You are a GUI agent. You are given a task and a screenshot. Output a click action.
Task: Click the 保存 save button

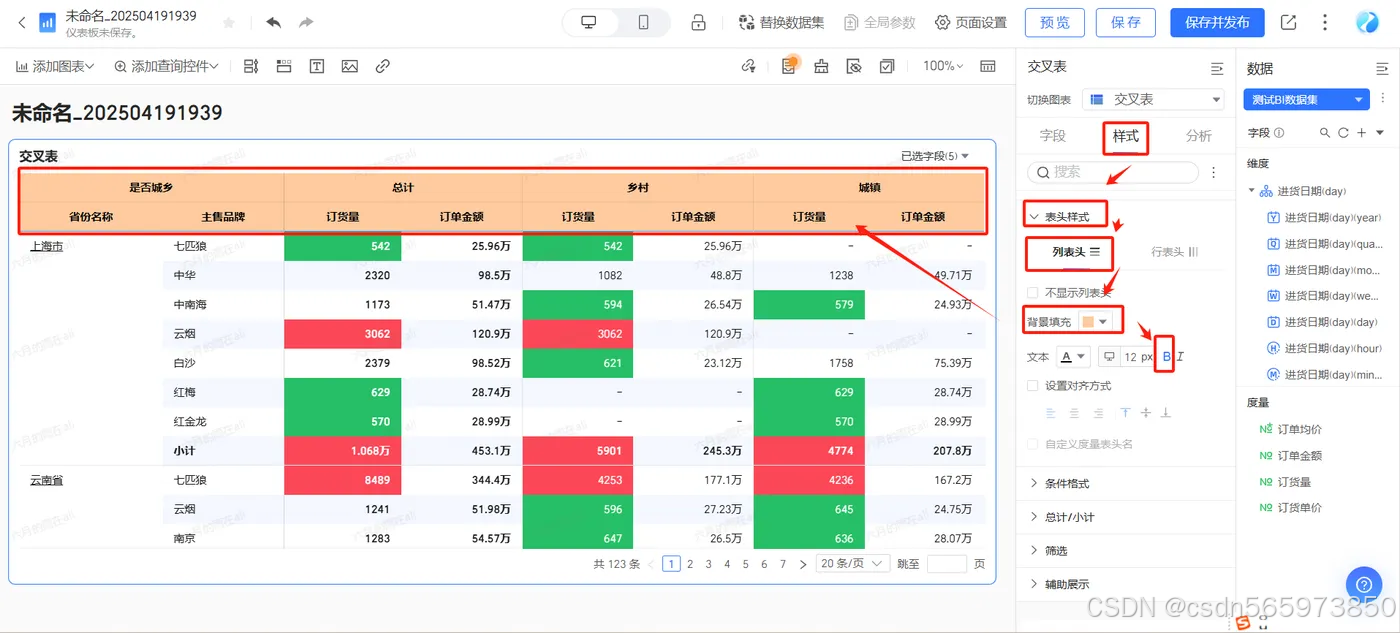pyautogui.click(x=1126, y=22)
